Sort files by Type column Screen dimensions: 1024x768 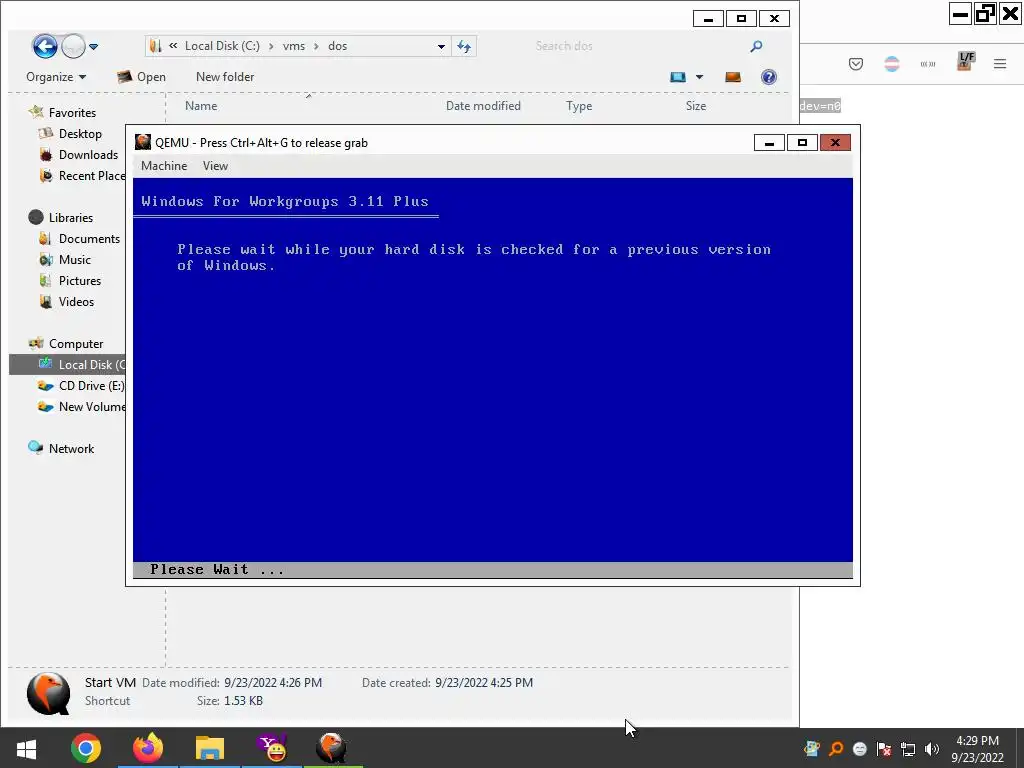coord(579,106)
